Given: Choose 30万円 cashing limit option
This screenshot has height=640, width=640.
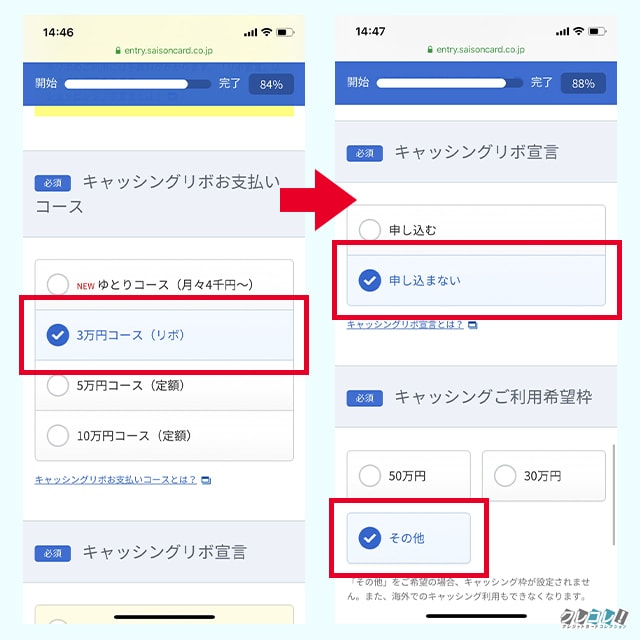Looking at the screenshot, I should [544, 476].
